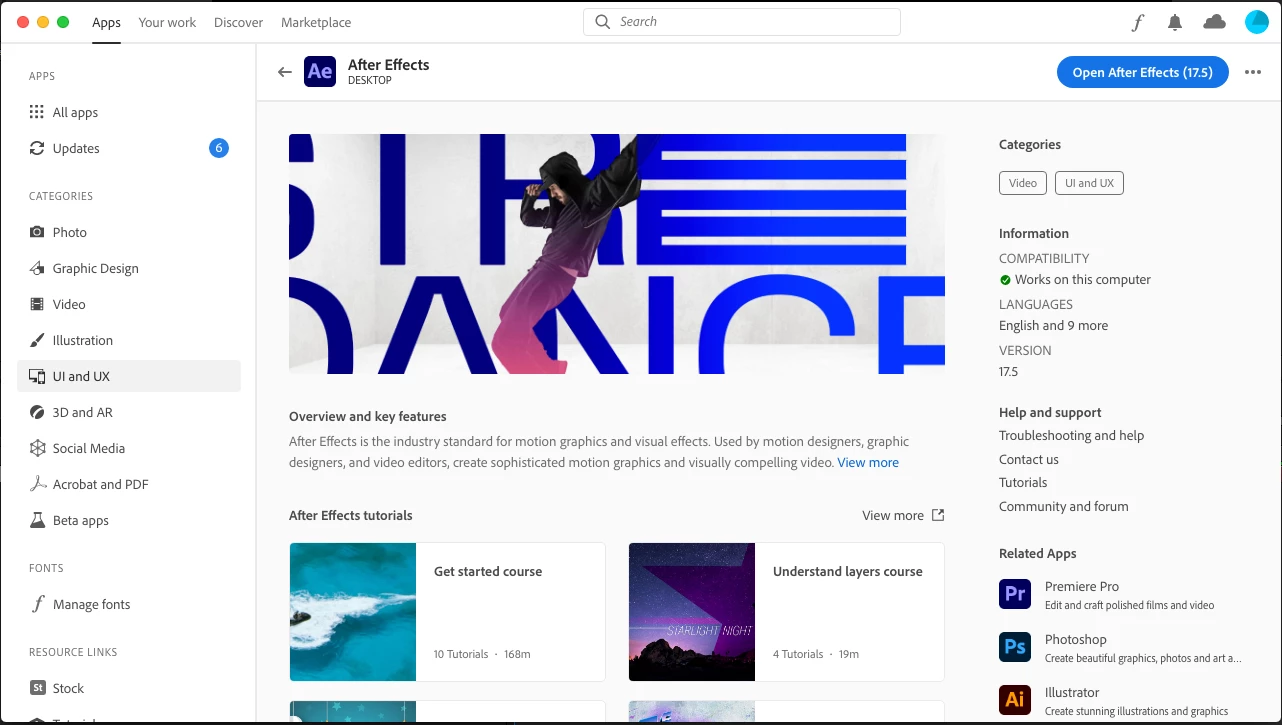This screenshot has height=725, width=1282.
Task: Click View more link in overview text
Action: 868,463
